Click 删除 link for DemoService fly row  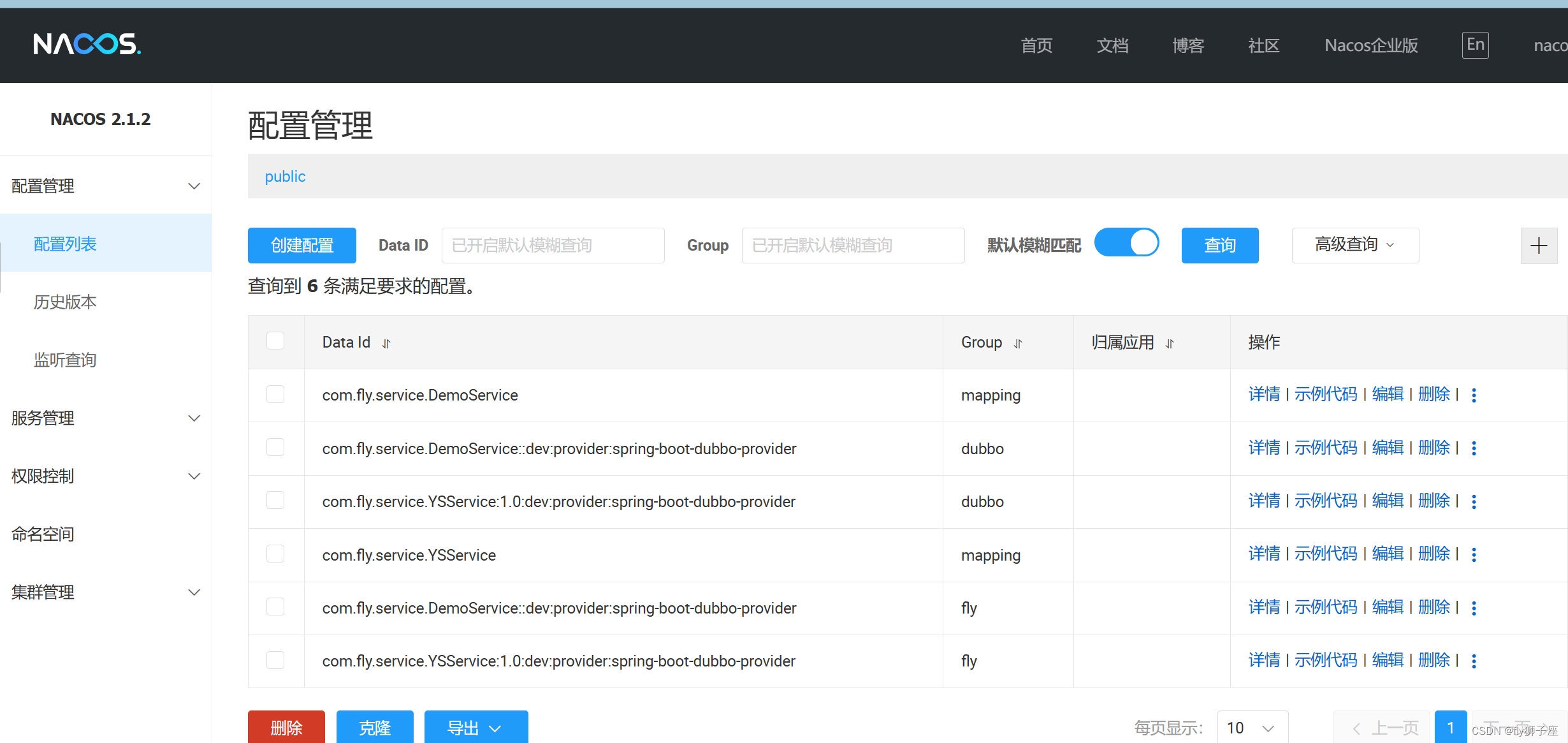coord(1434,607)
